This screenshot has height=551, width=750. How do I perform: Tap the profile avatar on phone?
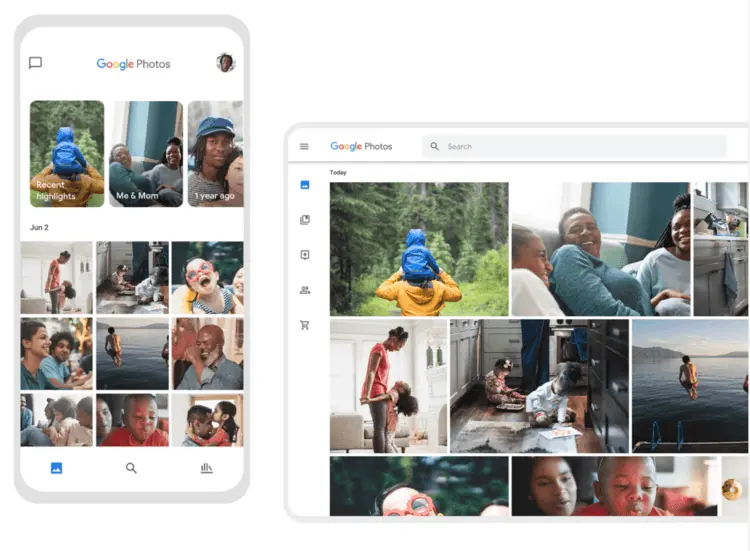[226, 63]
